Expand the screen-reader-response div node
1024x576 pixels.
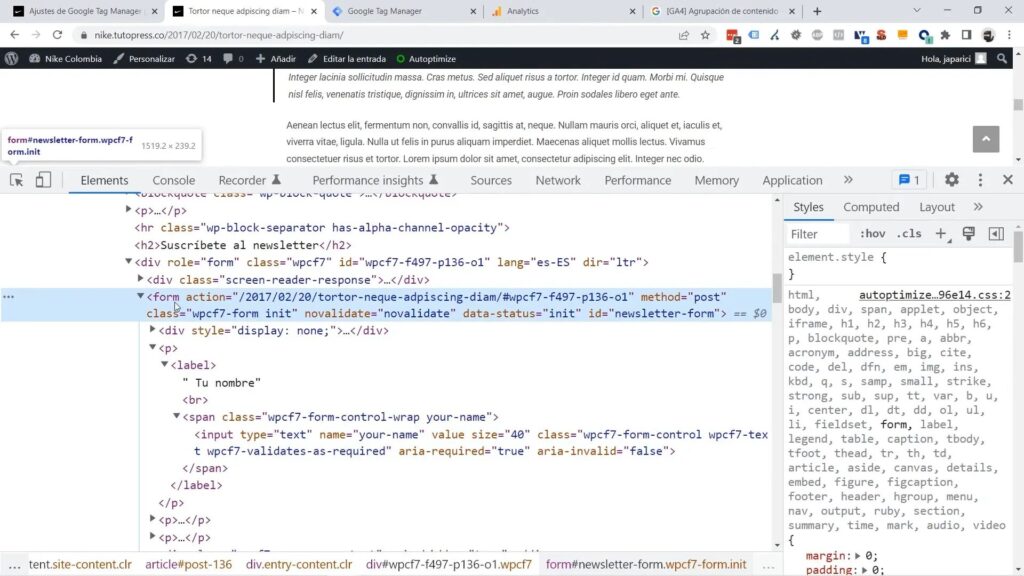click(140, 279)
